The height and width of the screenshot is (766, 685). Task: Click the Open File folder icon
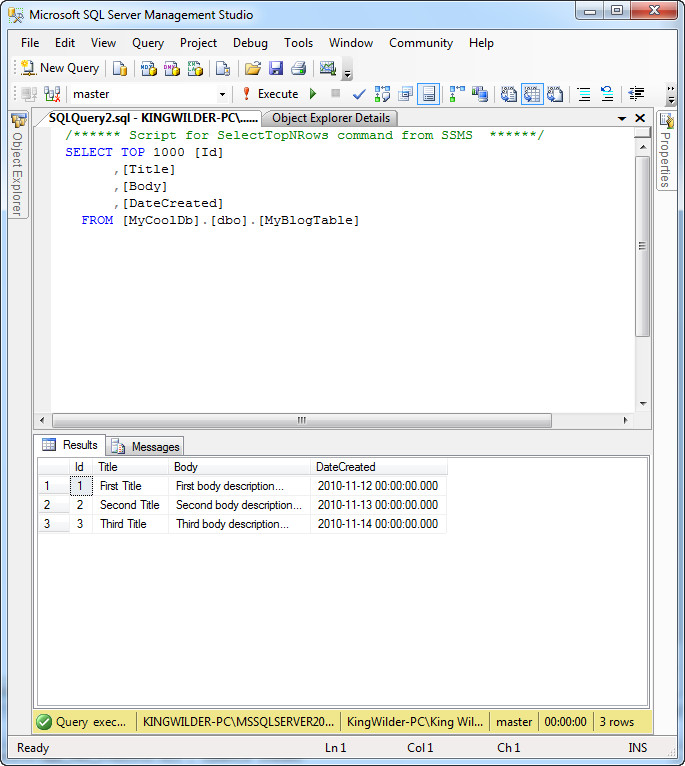(253, 68)
